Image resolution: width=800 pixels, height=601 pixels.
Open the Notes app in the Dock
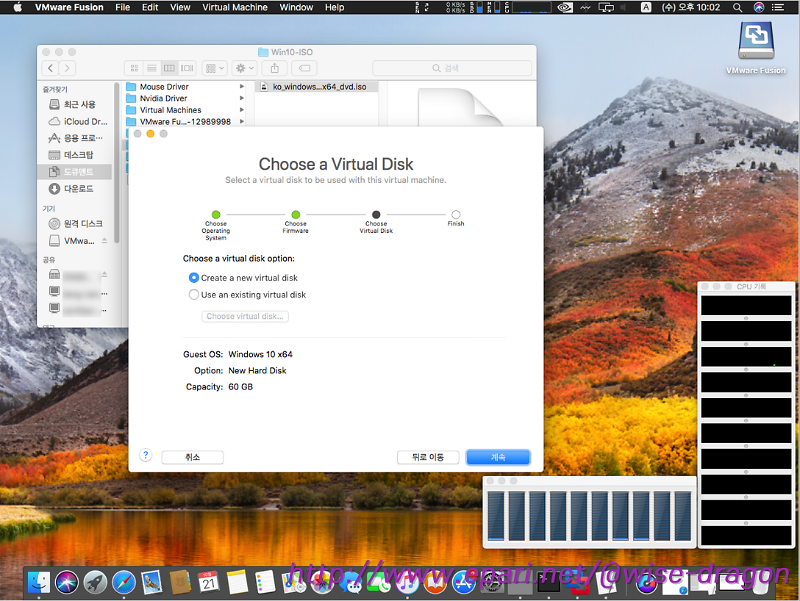pyautogui.click(x=237, y=582)
